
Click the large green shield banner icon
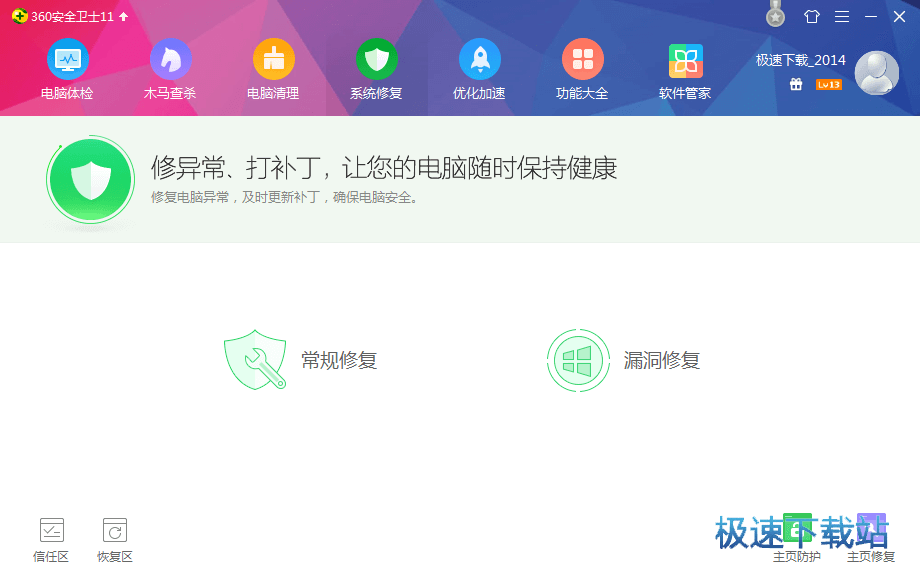pos(90,179)
